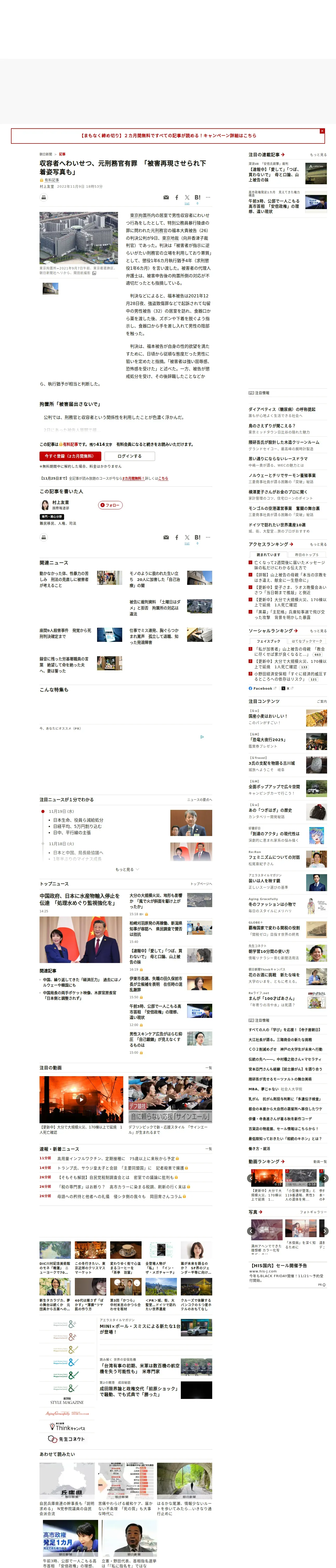The height and width of the screenshot is (1568, 336).
Task: Share on X using the bottom icon
Action: click(x=187, y=538)
